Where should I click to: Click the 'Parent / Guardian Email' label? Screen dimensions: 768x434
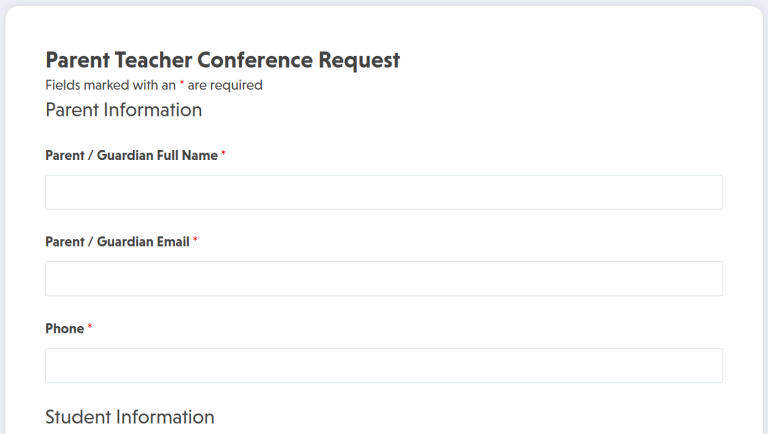pos(117,242)
